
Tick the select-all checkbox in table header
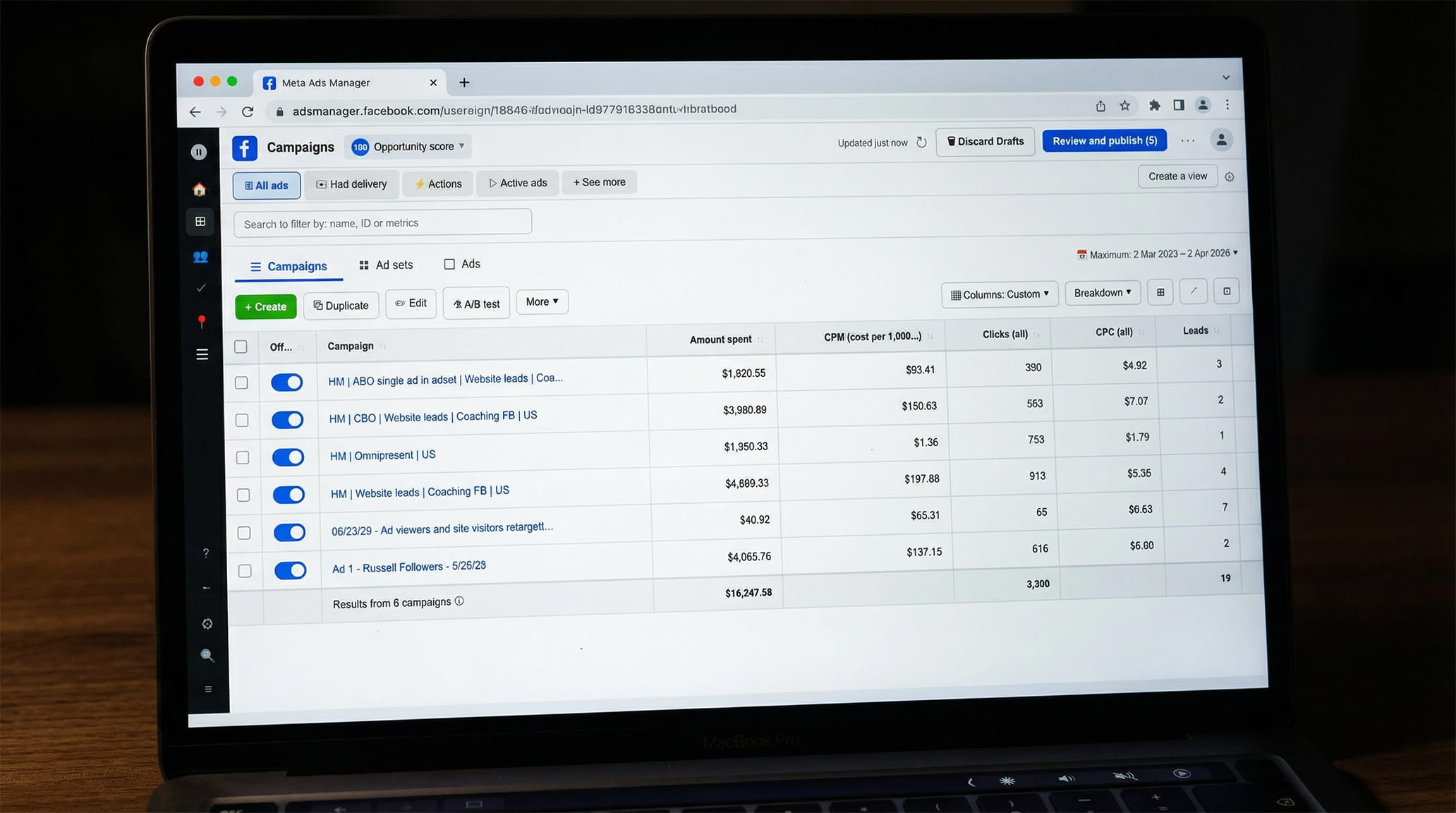pos(241,347)
